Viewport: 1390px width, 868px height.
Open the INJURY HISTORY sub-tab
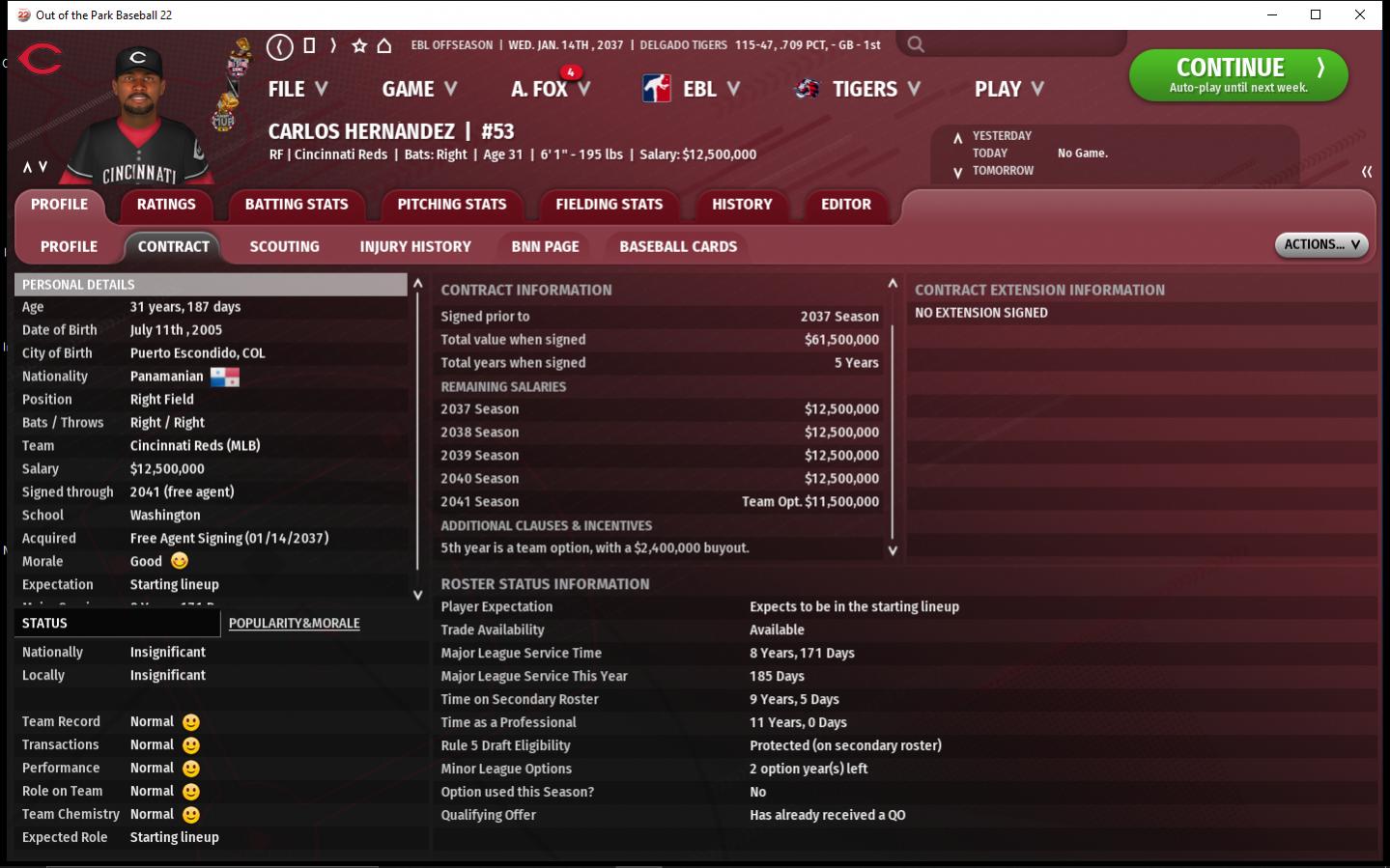[x=415, y=247]
